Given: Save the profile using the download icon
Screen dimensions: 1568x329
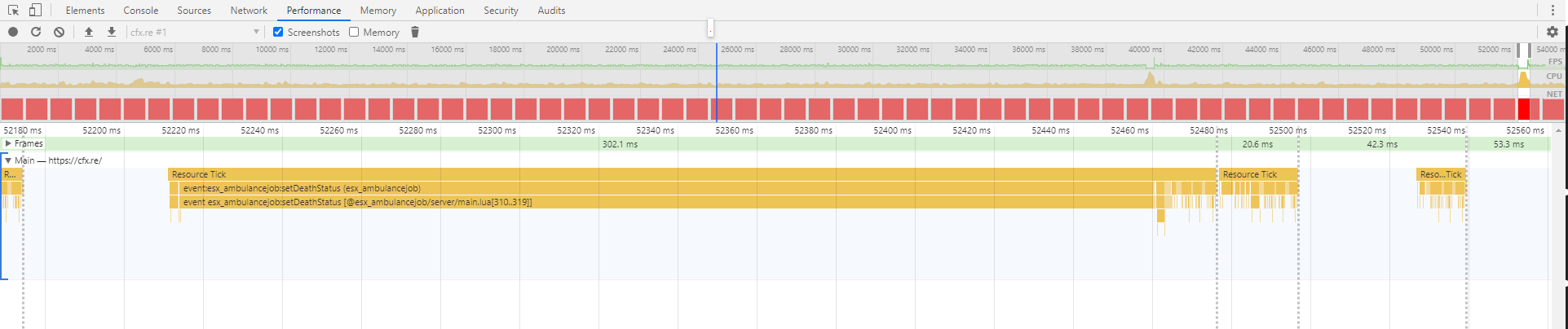Looking at the screenshot, I should pyautogui.click(x=112, y=32).
